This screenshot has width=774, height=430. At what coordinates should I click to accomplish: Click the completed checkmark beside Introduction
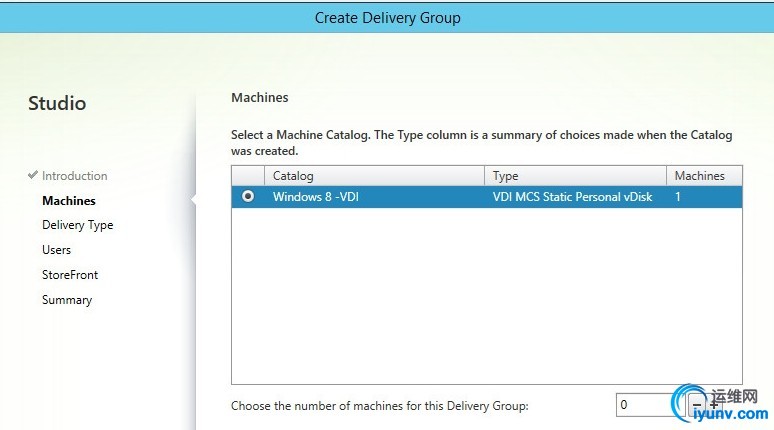[x=33, y=175]
